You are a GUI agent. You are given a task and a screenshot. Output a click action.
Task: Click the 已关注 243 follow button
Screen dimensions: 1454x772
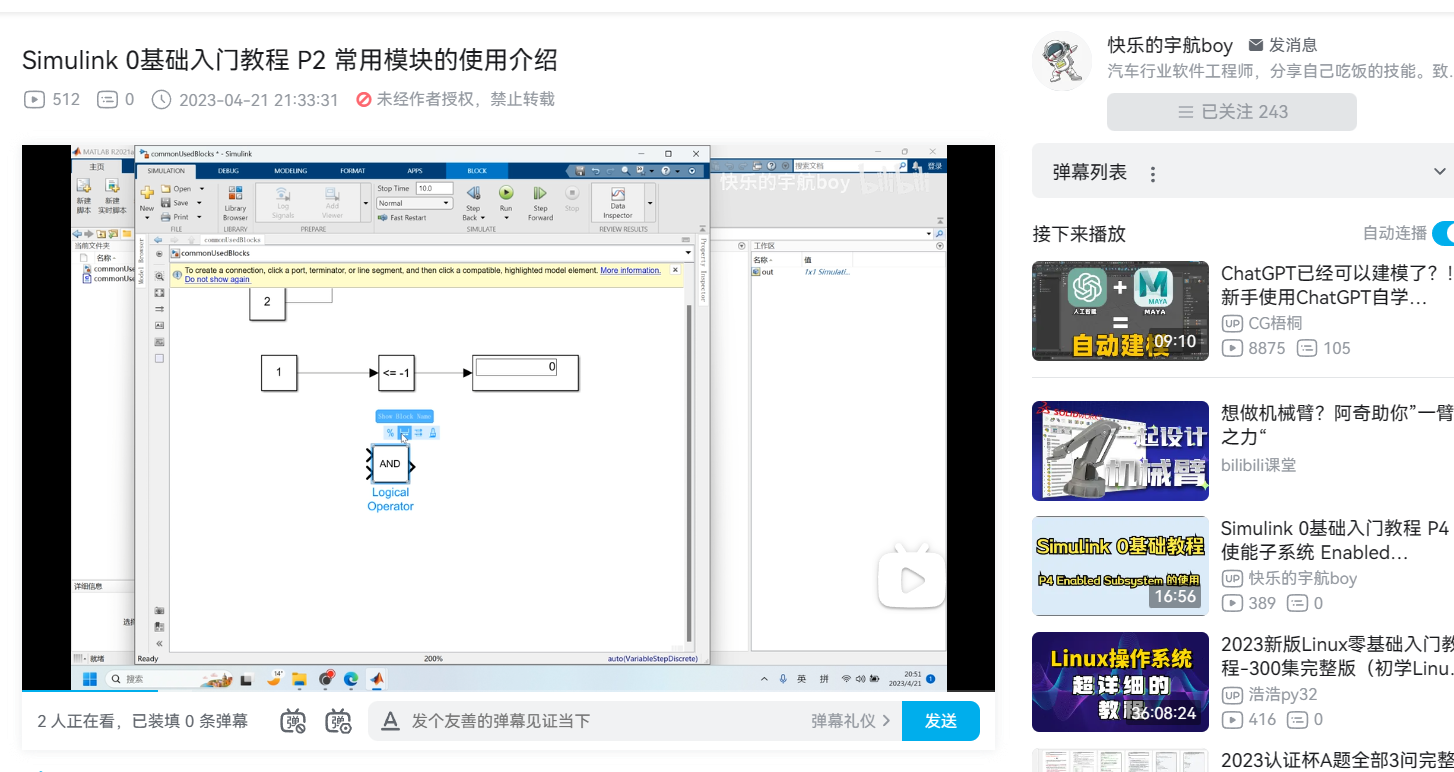(x=1232, y=112)
